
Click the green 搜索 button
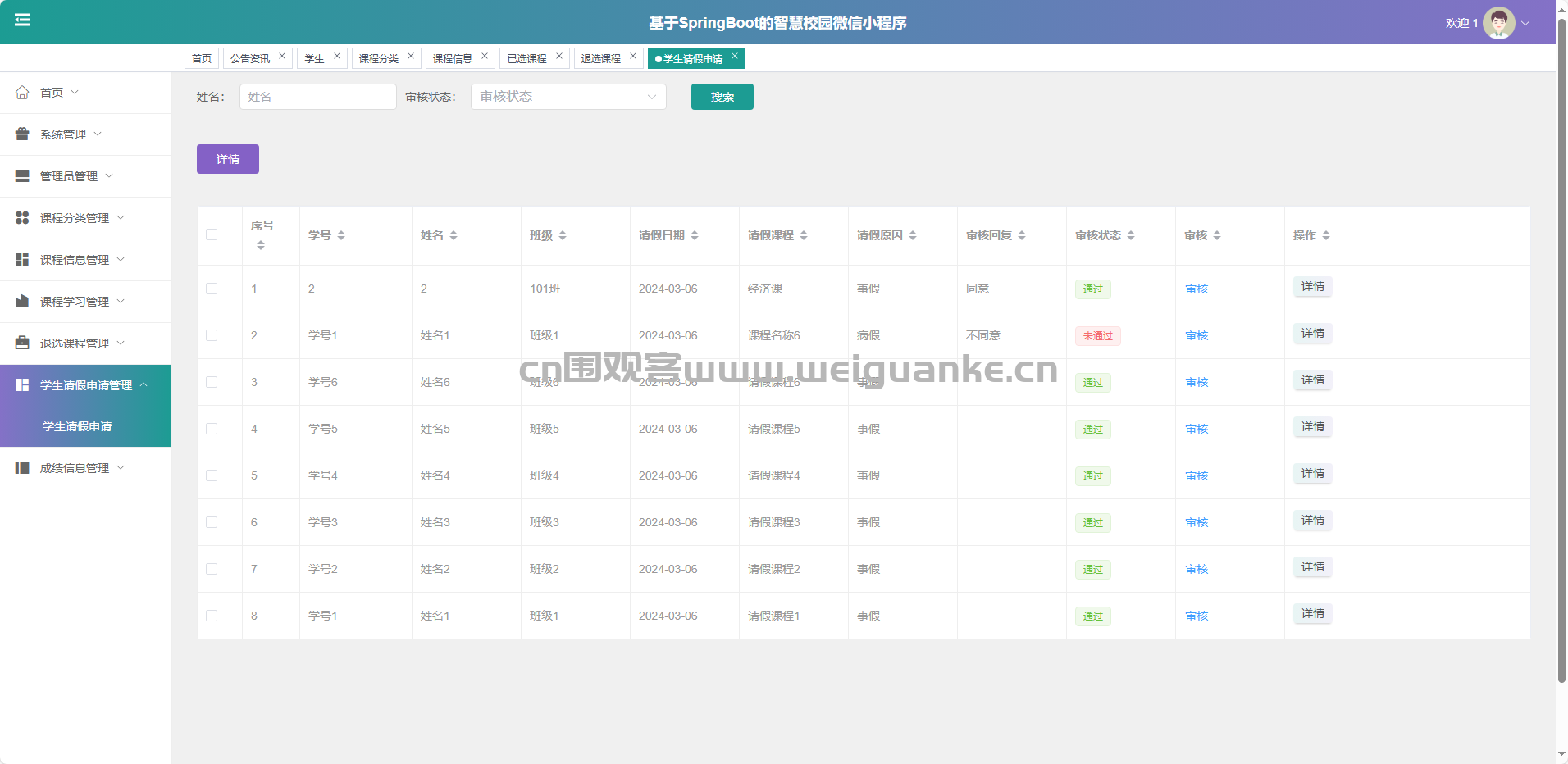[722, 97]
